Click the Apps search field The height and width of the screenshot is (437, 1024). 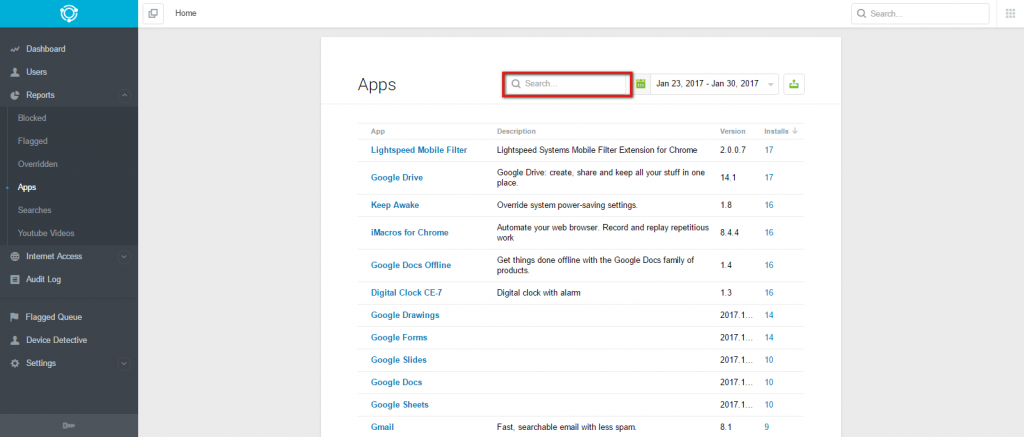point(567,84)
